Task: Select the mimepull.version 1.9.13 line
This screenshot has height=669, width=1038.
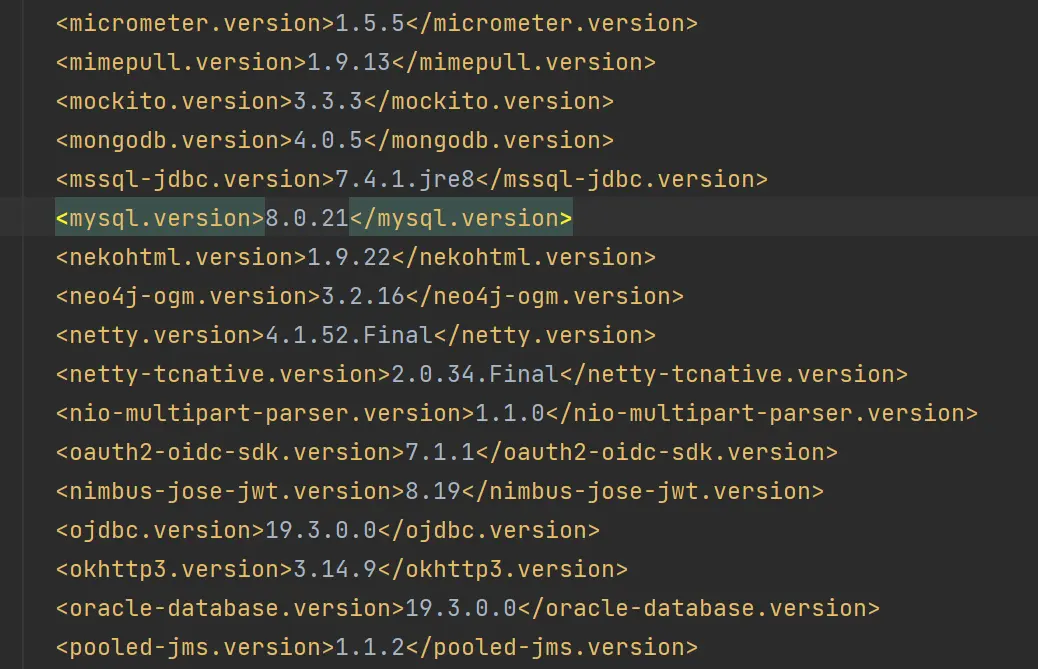Action: 355,63
